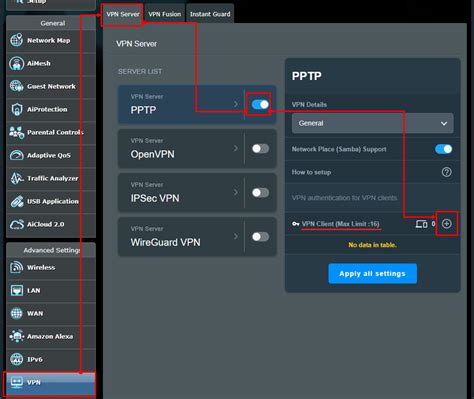The width and height of the screenshot is (474, 399).
Task: Click VPN Client (Max Limit :16) link
Action: click(340, 224)
